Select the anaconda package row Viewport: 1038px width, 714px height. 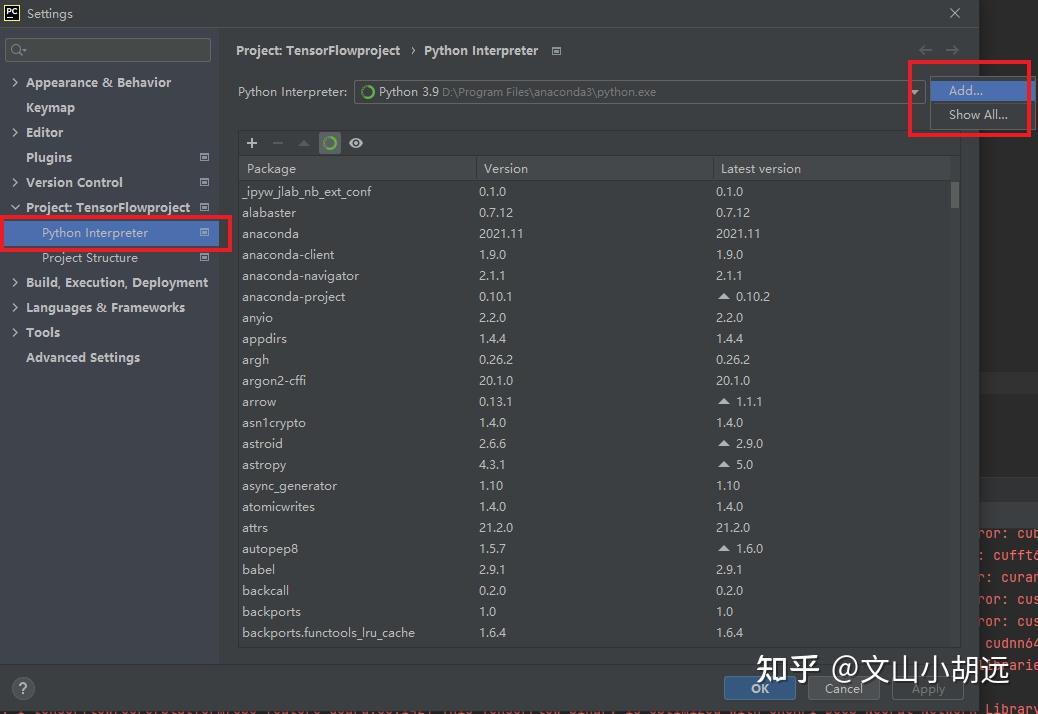coord(594,234)
